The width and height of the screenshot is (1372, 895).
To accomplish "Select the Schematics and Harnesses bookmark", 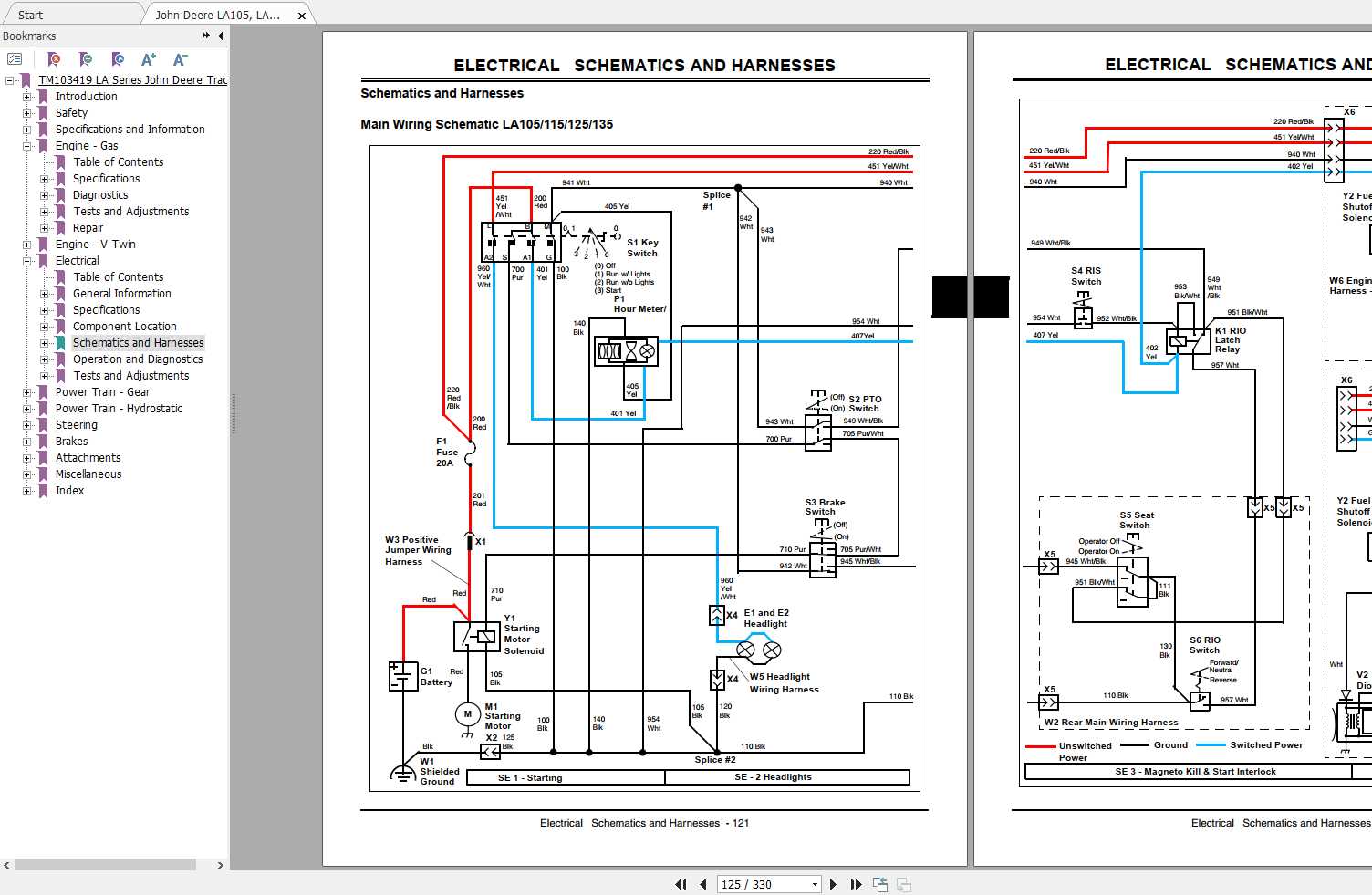I will (x=138, y=343).
